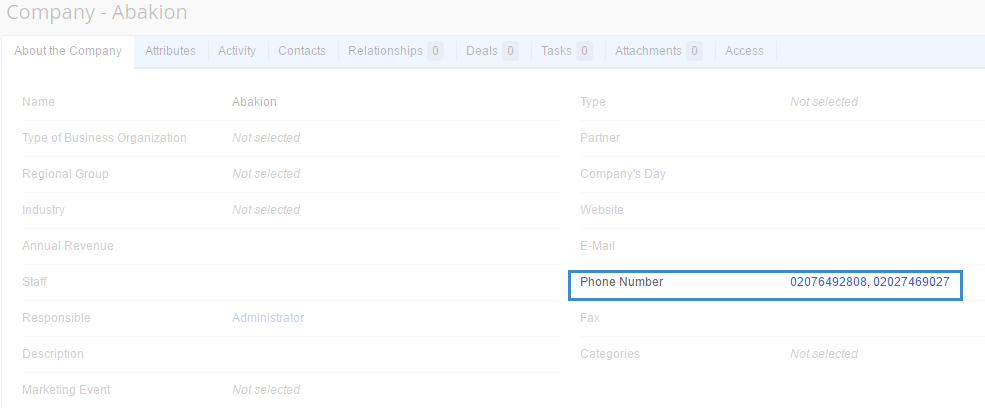
Task: Go to the Contacts tab
Action: coord(302,51)
